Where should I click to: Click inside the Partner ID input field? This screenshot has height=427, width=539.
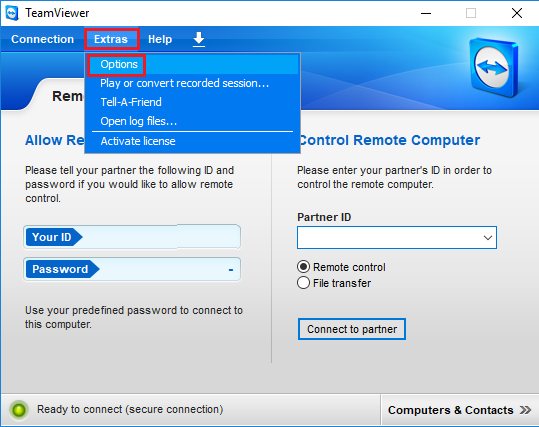(x=389, y=238)
